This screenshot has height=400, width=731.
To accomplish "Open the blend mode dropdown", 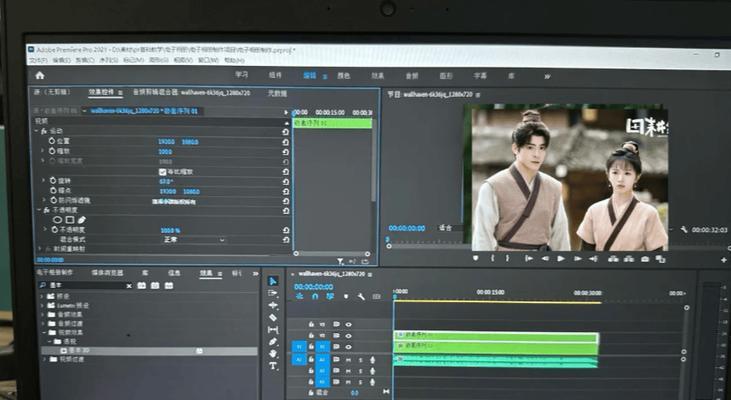I will click(x=193, y=240).
